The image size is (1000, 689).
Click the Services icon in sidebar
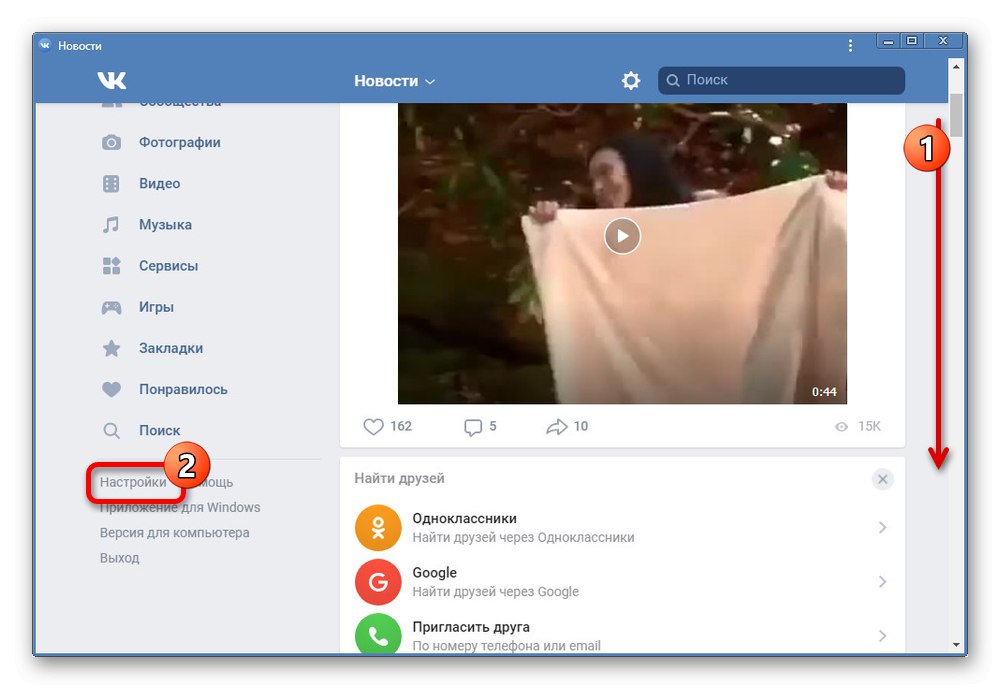[x=112, y=266]
